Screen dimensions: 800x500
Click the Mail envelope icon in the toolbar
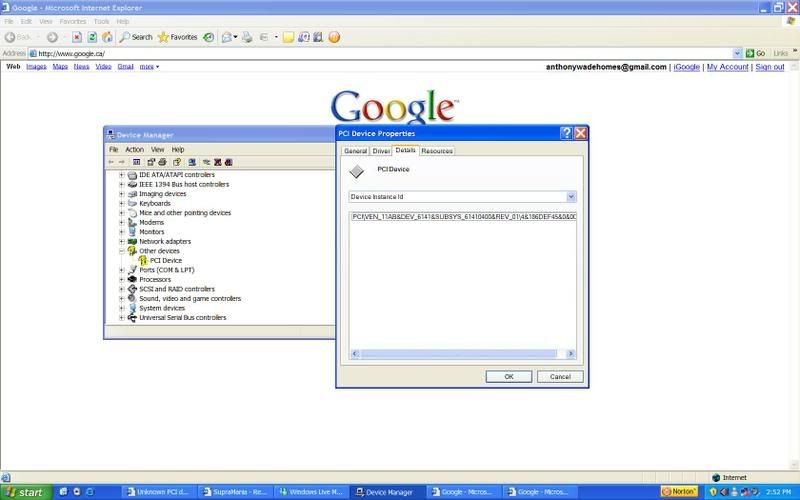(227, 37)
